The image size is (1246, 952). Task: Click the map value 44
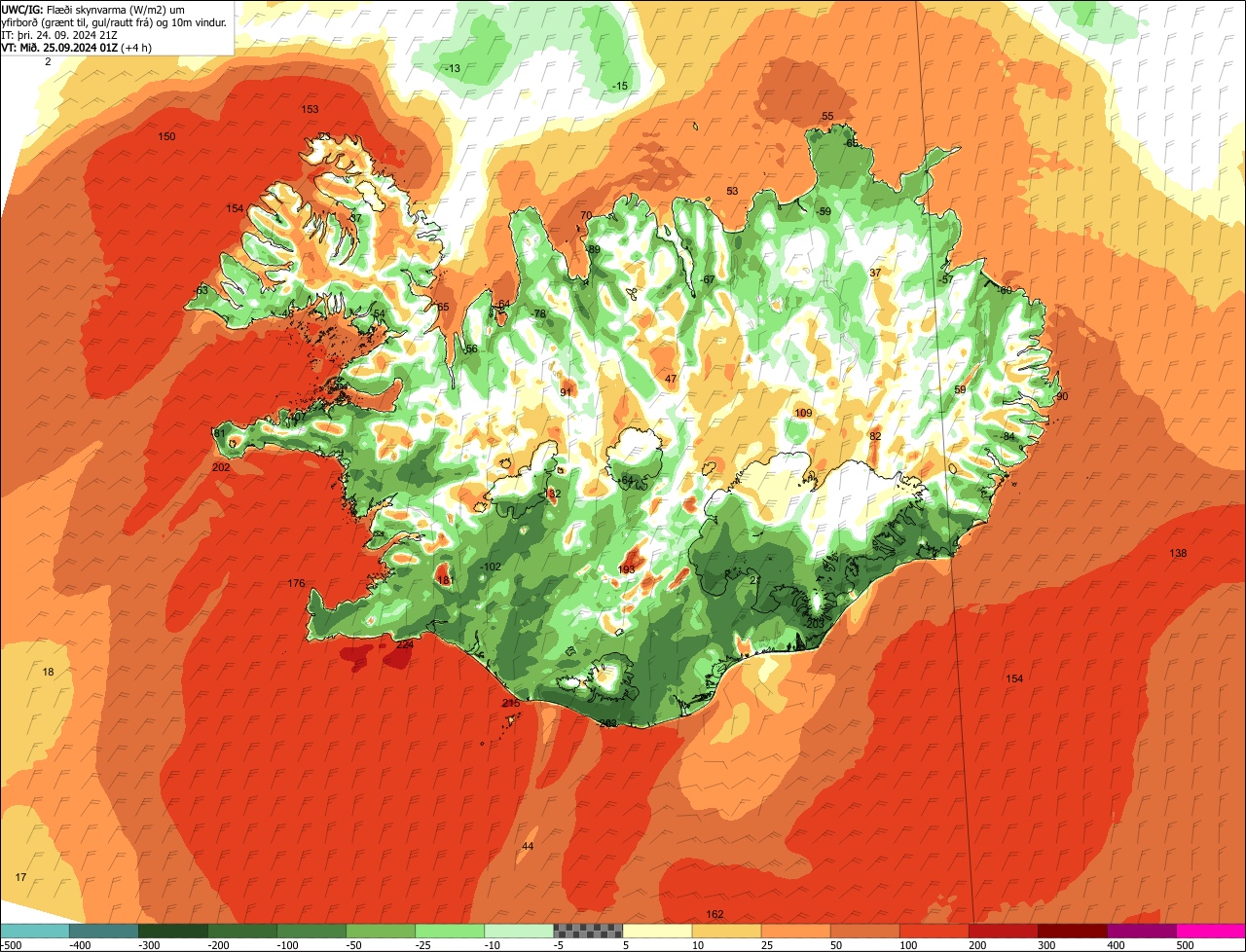(528, 846)
